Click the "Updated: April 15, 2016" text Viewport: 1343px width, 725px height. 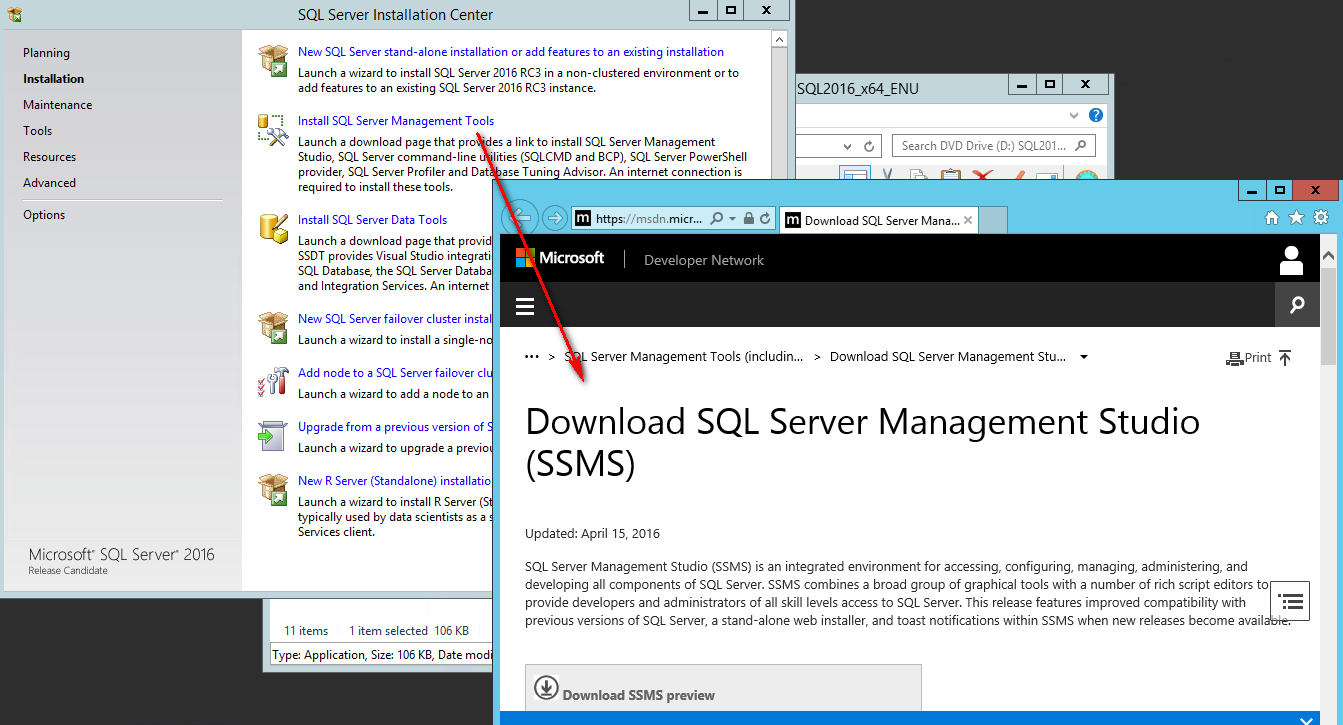pos(592,534)
